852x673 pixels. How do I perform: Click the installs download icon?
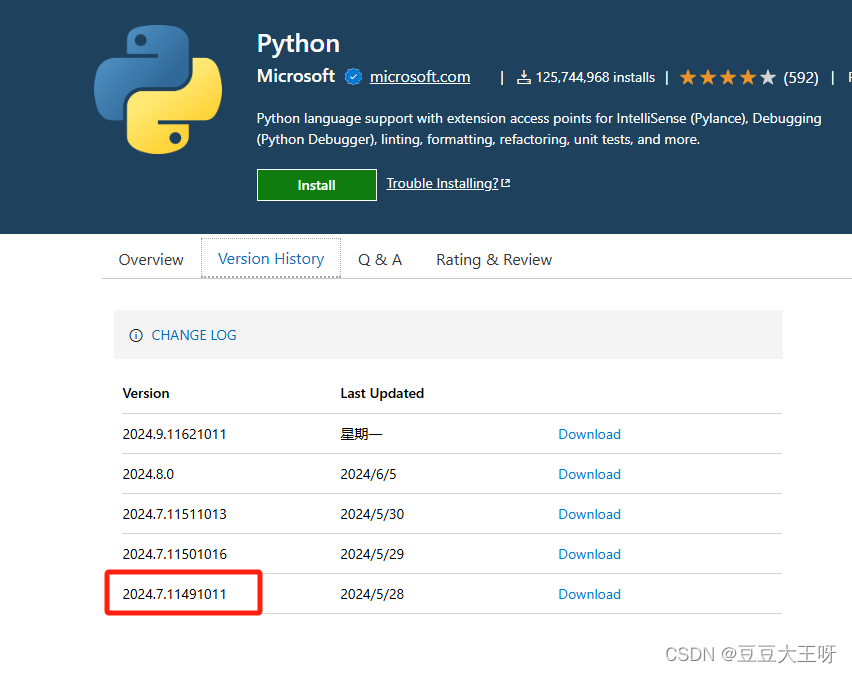[x=524, y=77]
